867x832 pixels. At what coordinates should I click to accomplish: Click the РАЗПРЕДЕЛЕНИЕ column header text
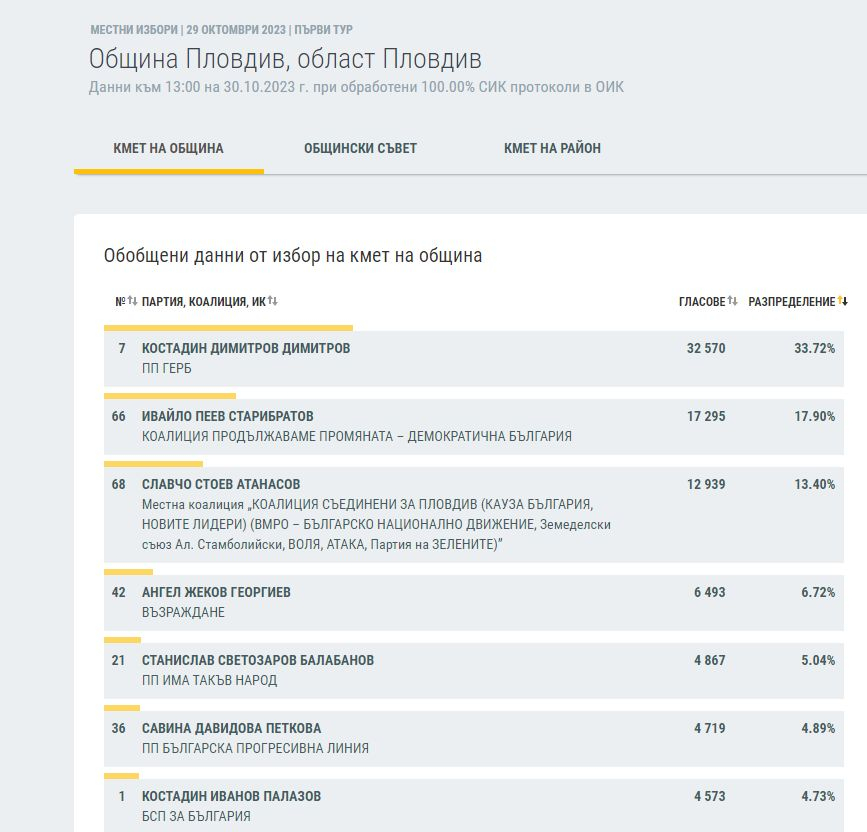(x=792, y=301)
